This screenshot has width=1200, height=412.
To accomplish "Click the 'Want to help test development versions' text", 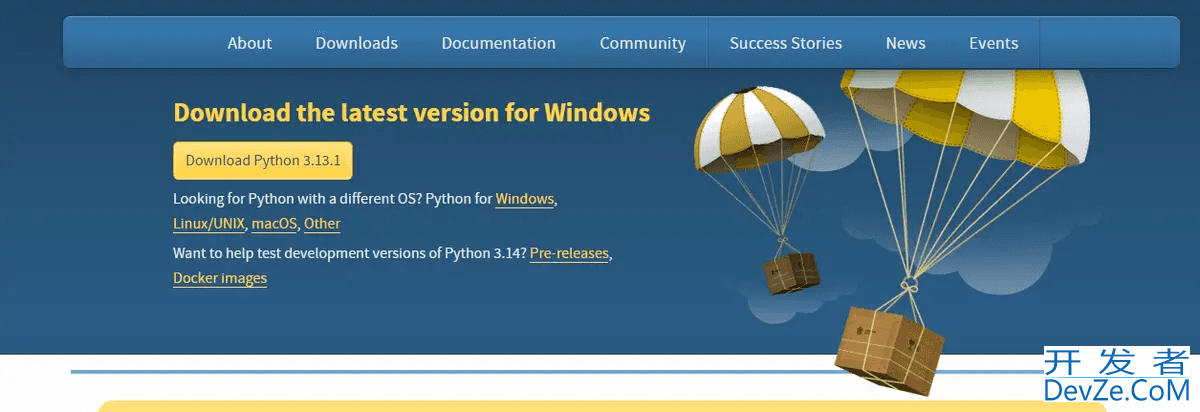I will (307, 253).
